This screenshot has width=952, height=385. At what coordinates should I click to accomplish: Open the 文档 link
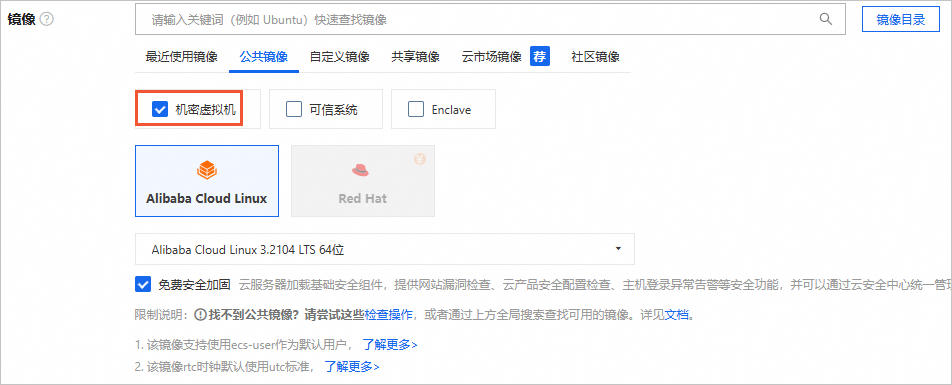pyautogui.click(x=676, y=315)
